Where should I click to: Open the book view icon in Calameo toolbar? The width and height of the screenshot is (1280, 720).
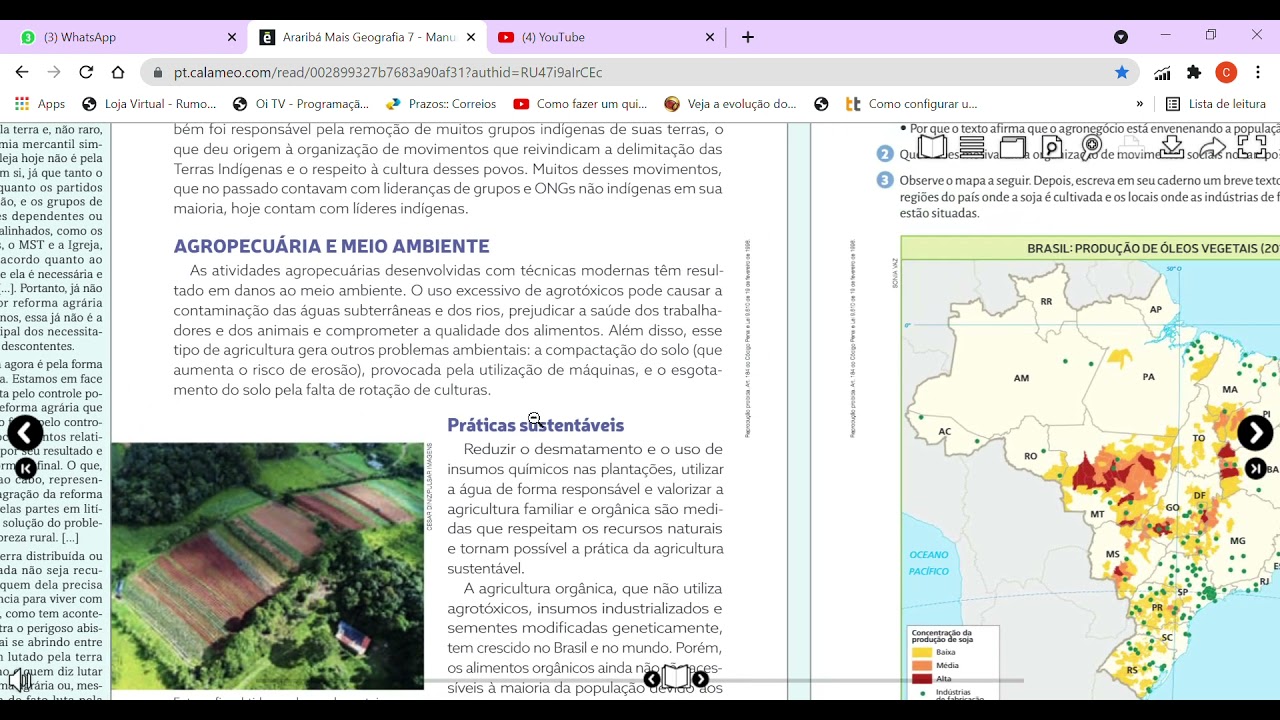[x=932, y=147]
